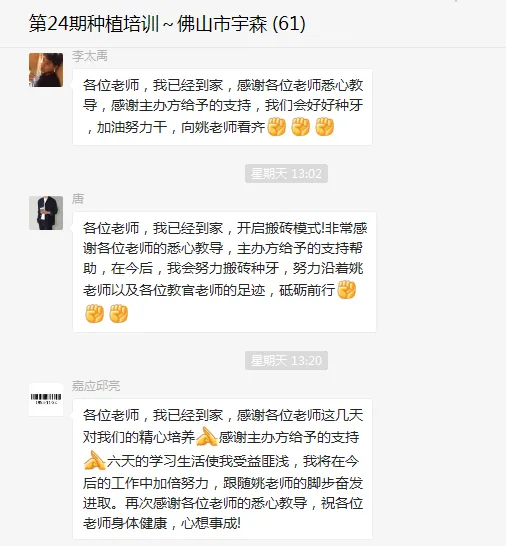The image size is (506, 546).
Task: Open 李太禹's profile avatar
Action: click(x=46, y=70)
